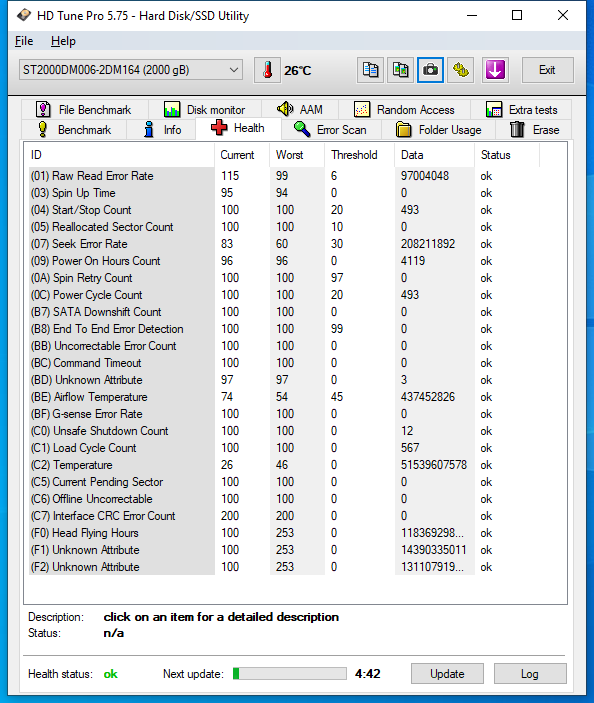Switch to the Error Scan tab
Screen dimensions: 594x703
tap(331, 130)
